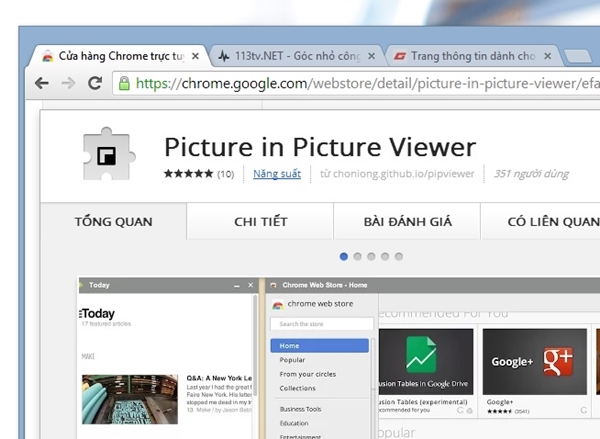
Task: Select the fourth carousel dot
Action: [x=385, y=256]
